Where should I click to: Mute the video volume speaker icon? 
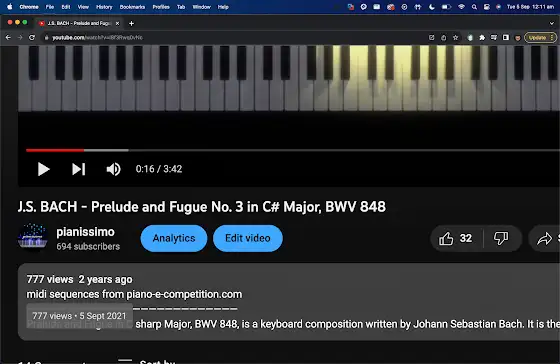pos(114,169)
